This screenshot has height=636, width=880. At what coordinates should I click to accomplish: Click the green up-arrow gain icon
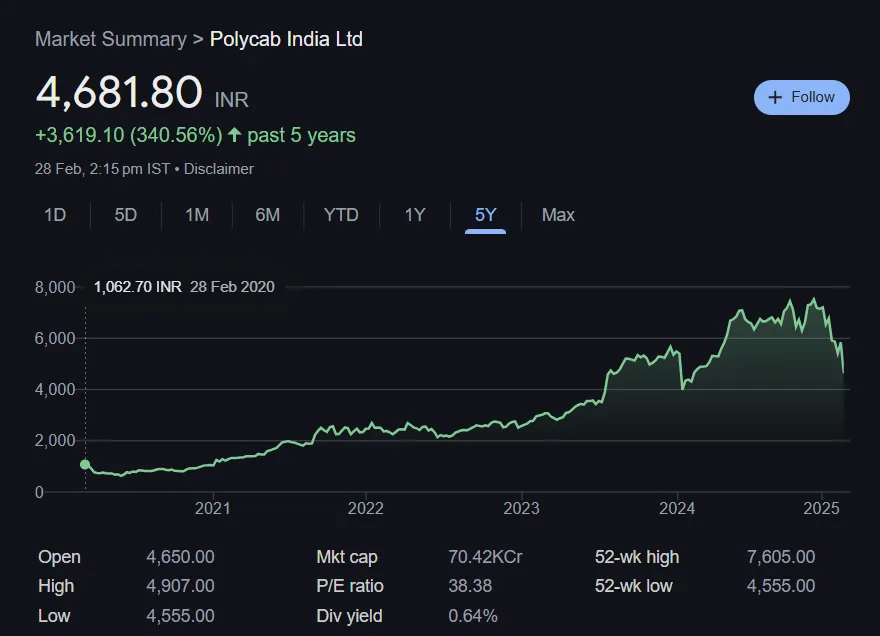[235, 135]
